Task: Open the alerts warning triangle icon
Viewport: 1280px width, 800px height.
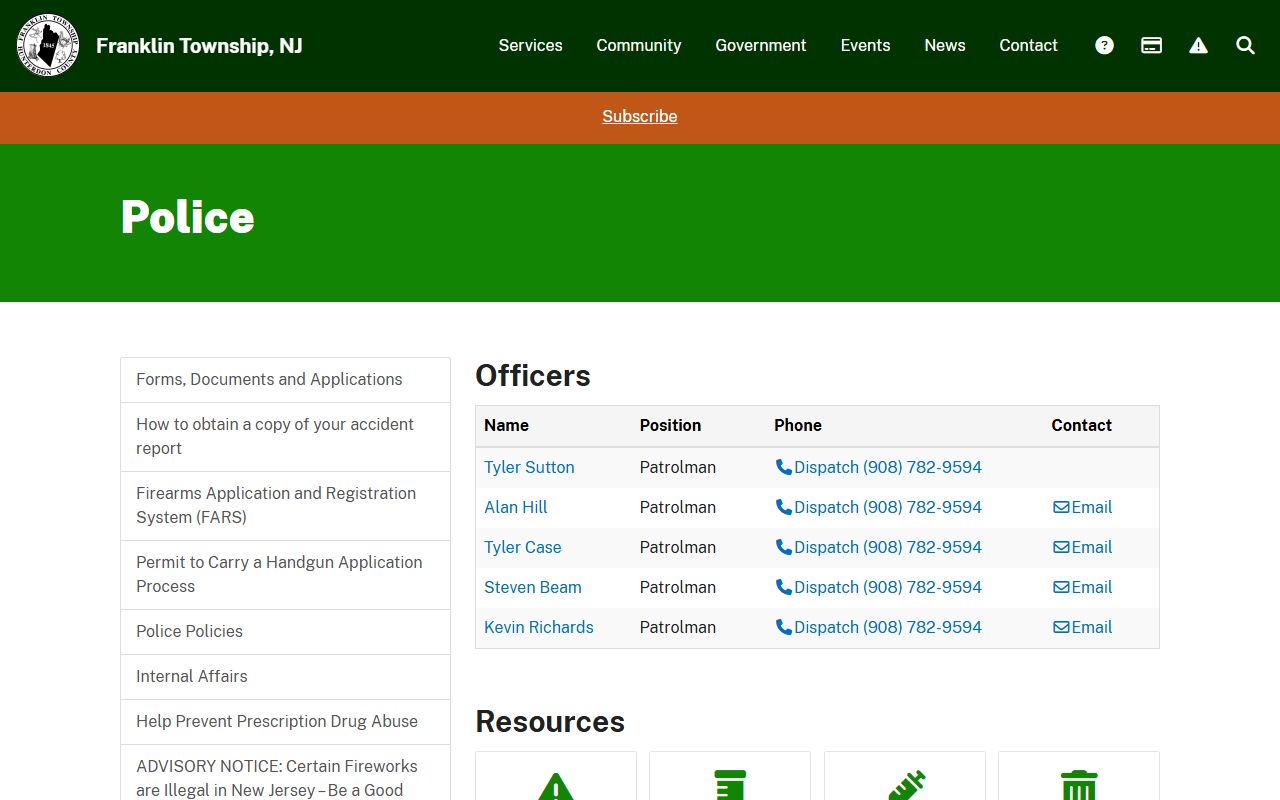Action: [x=1198, y=45]
